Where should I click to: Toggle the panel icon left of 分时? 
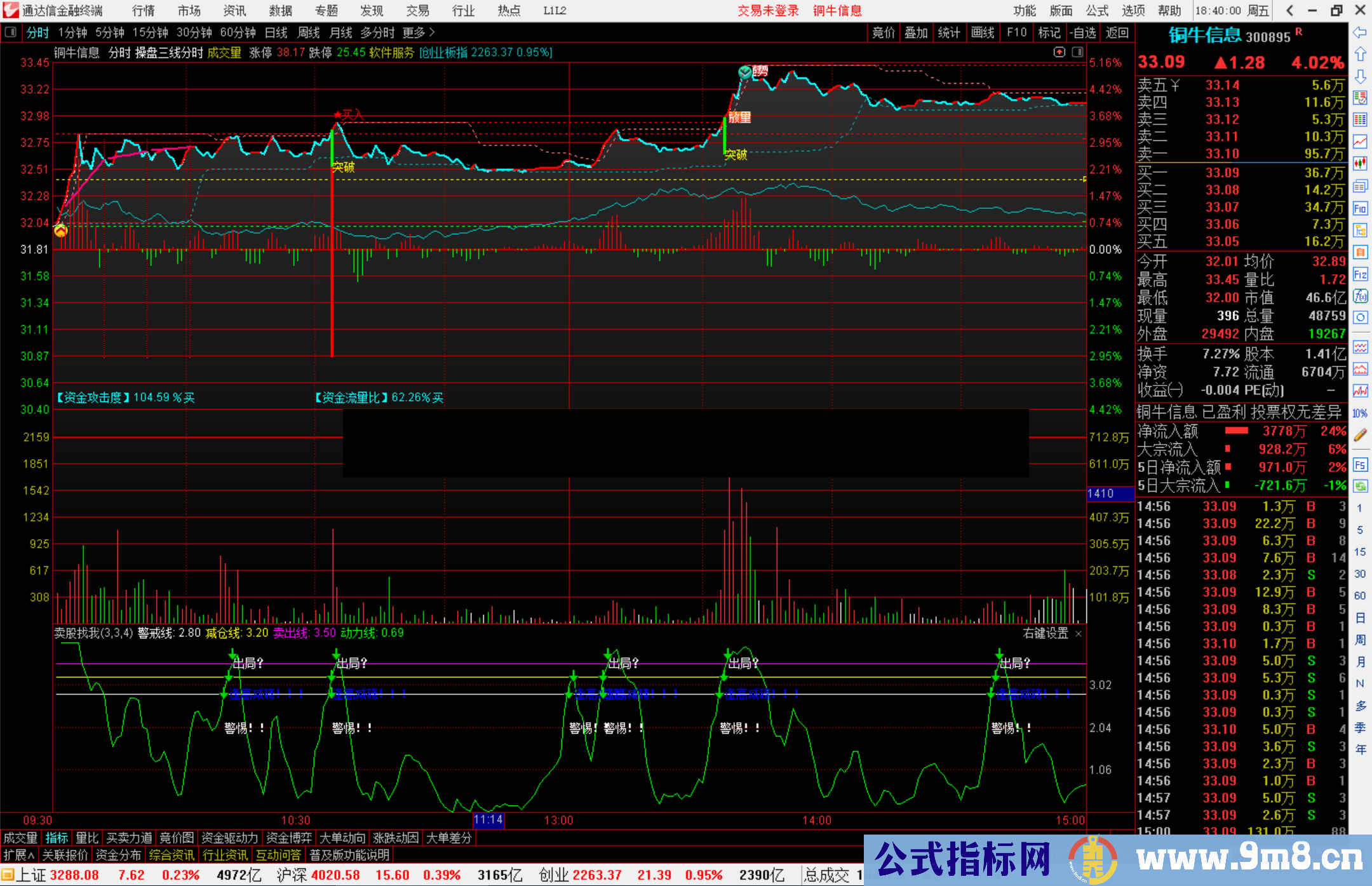click(10, 32)
